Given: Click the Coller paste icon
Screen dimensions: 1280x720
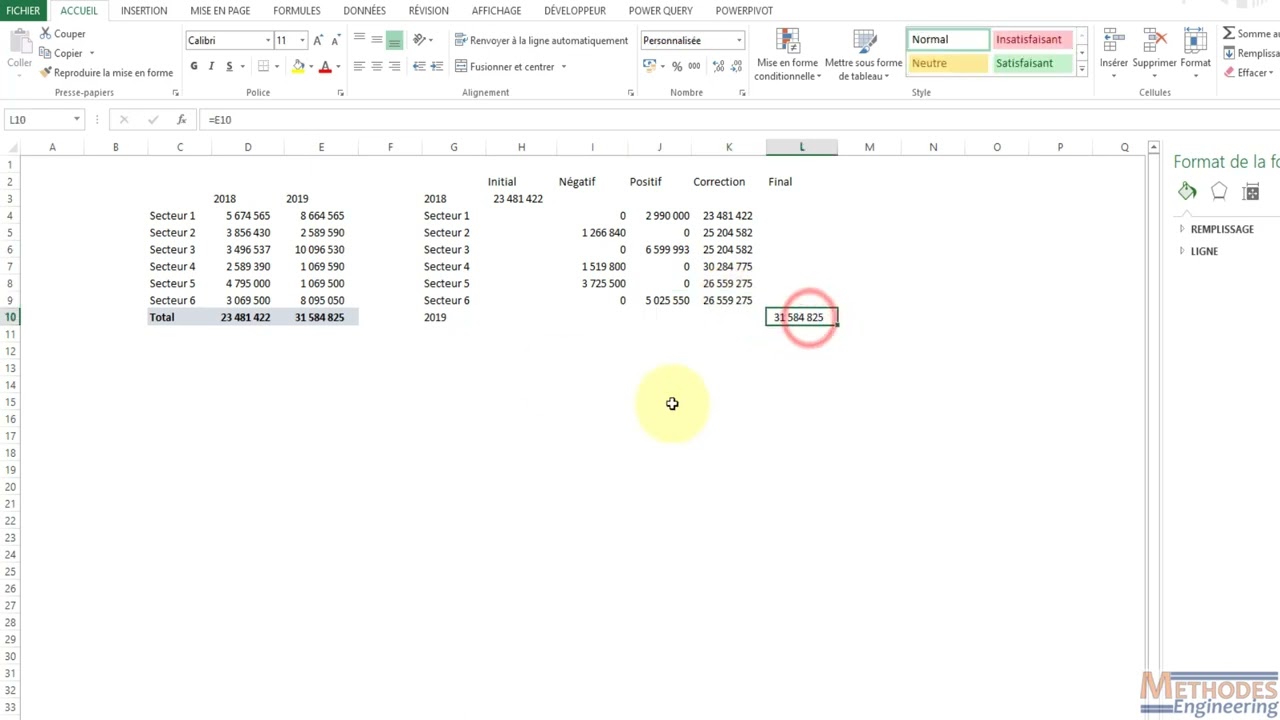Looking at the screenshot, I should click(x=19, y=43).
